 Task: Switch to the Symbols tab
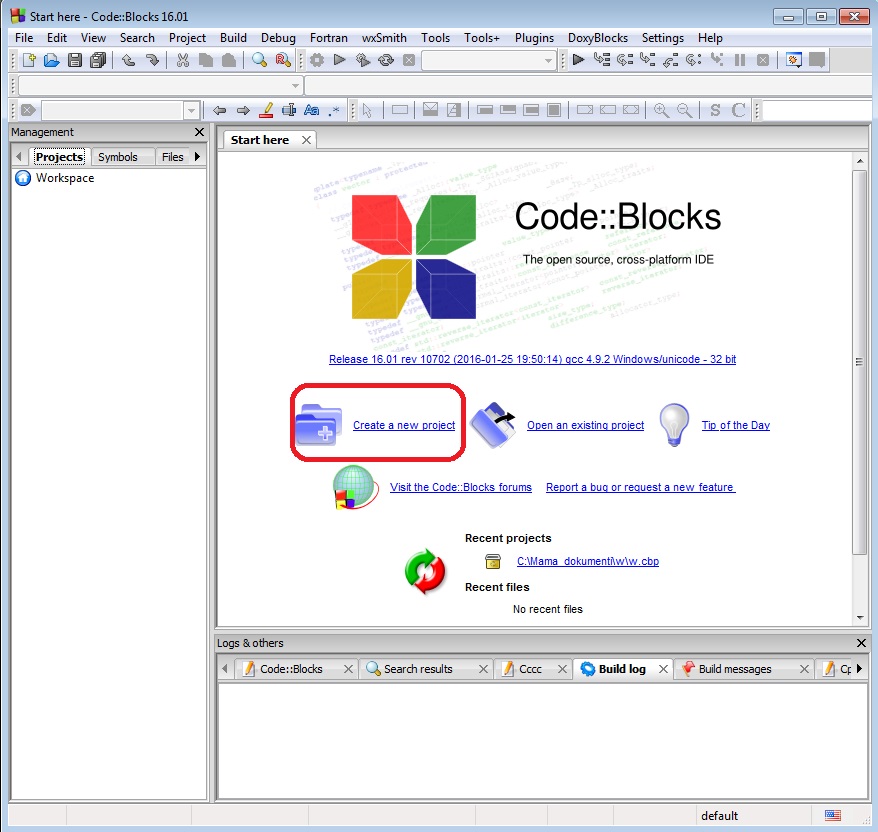pos(118,157)
